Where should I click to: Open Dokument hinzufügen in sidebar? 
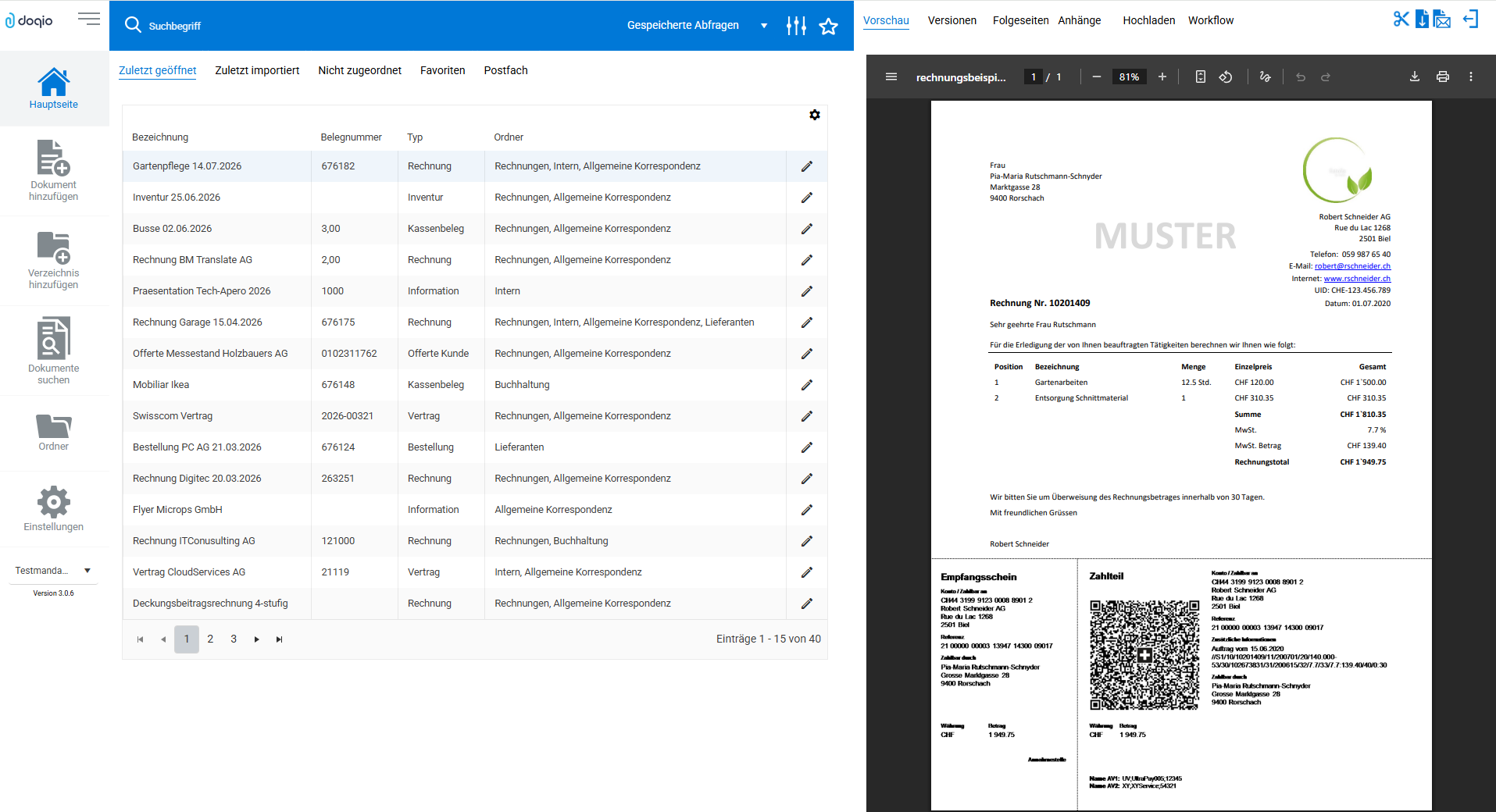tap(54, 171)
